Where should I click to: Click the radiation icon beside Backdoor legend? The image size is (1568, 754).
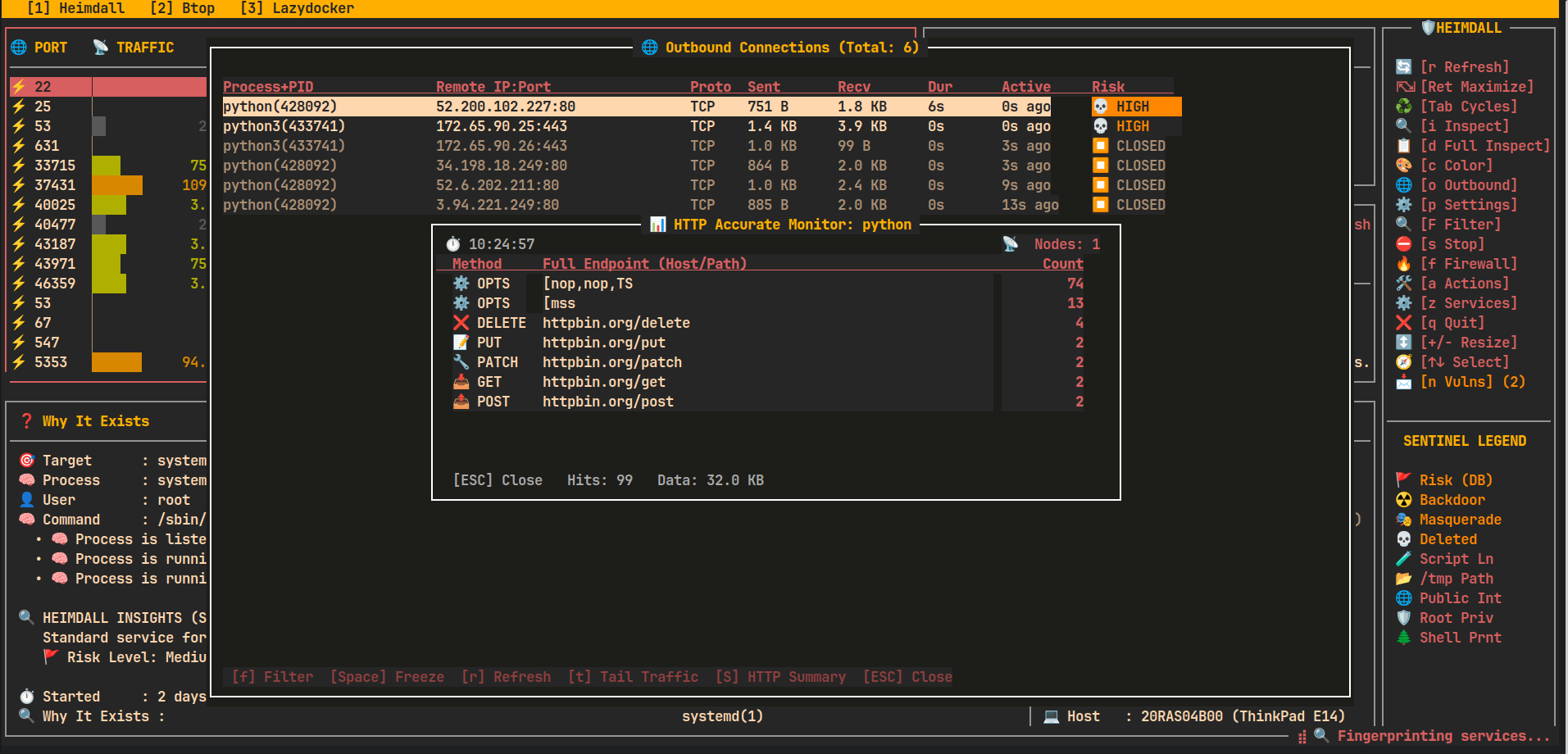[x=1404, y=500]
